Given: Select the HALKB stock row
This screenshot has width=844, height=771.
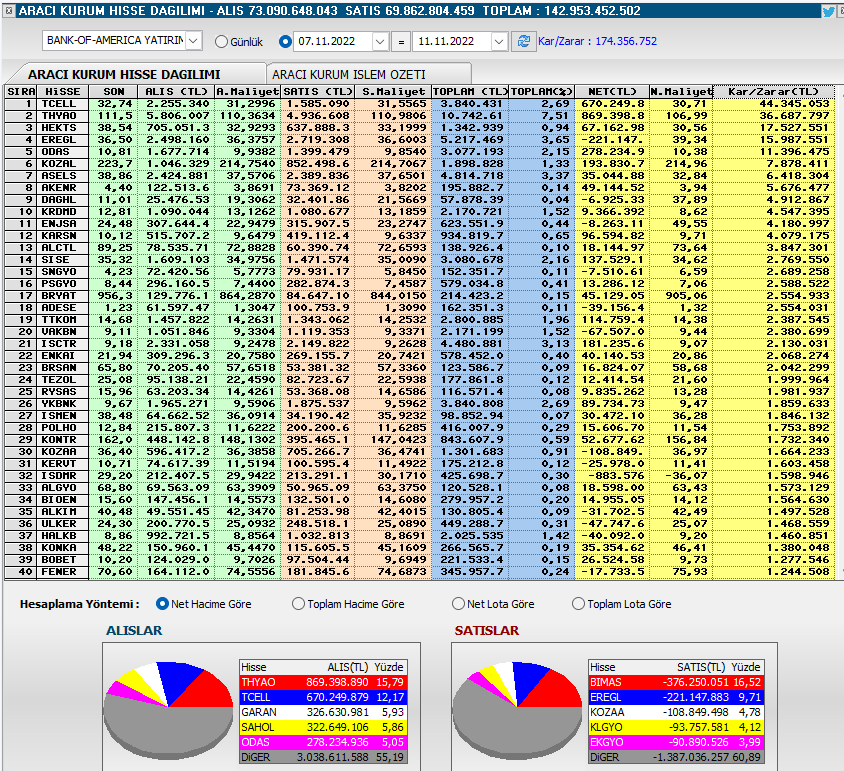Looking at the screenshot, I should tap(420, 536).
